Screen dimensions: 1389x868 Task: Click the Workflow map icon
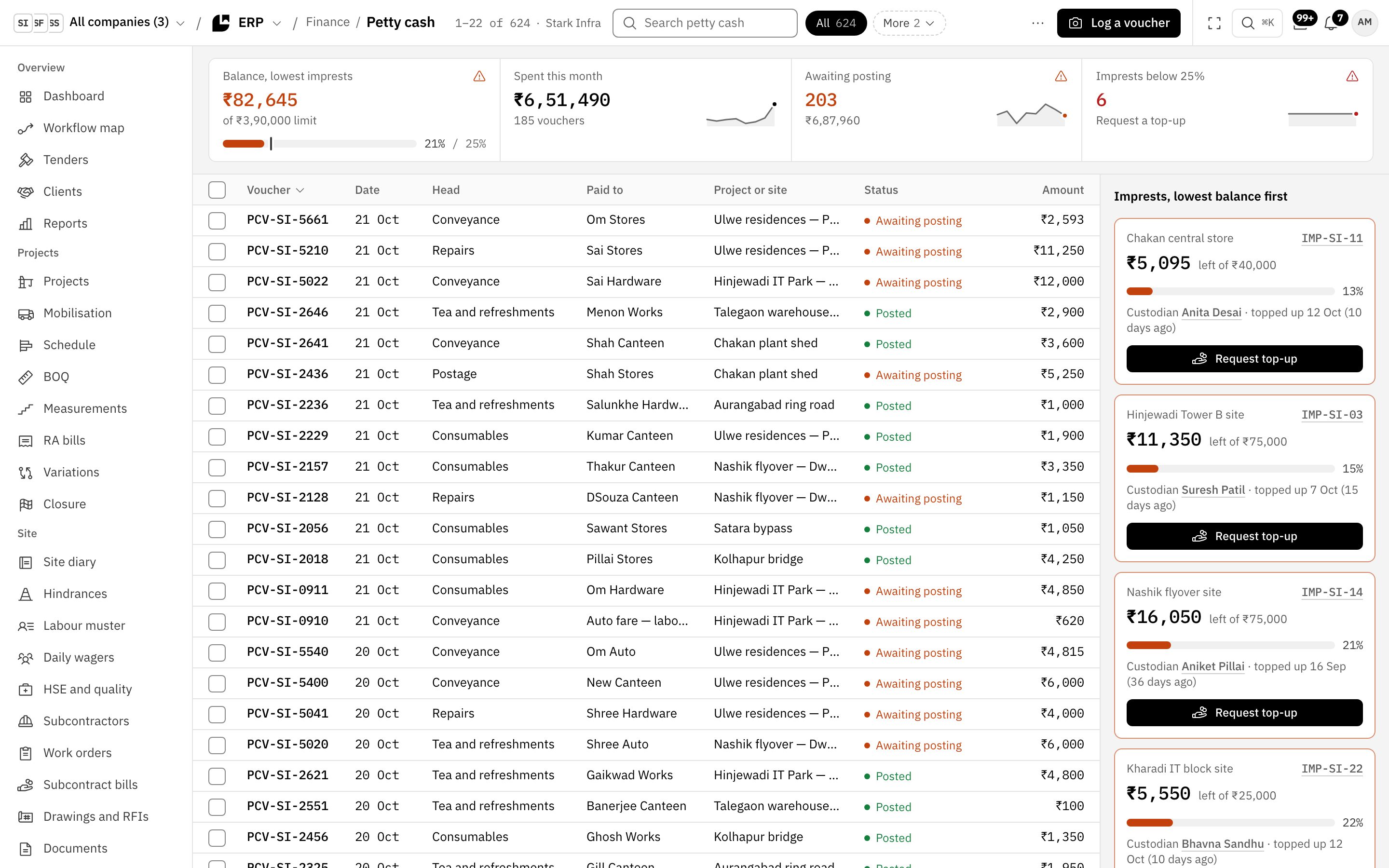coord(25,128)
